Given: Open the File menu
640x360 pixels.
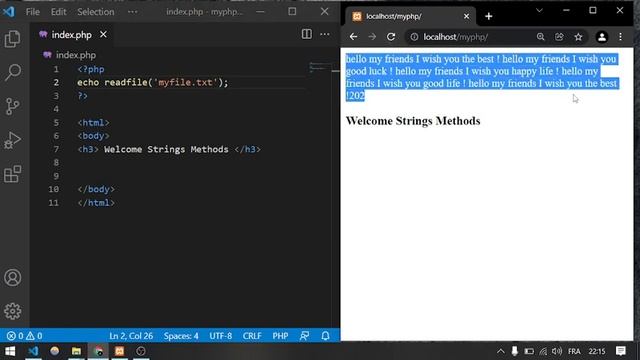Looking at the screenshot, I should (33, 12).
